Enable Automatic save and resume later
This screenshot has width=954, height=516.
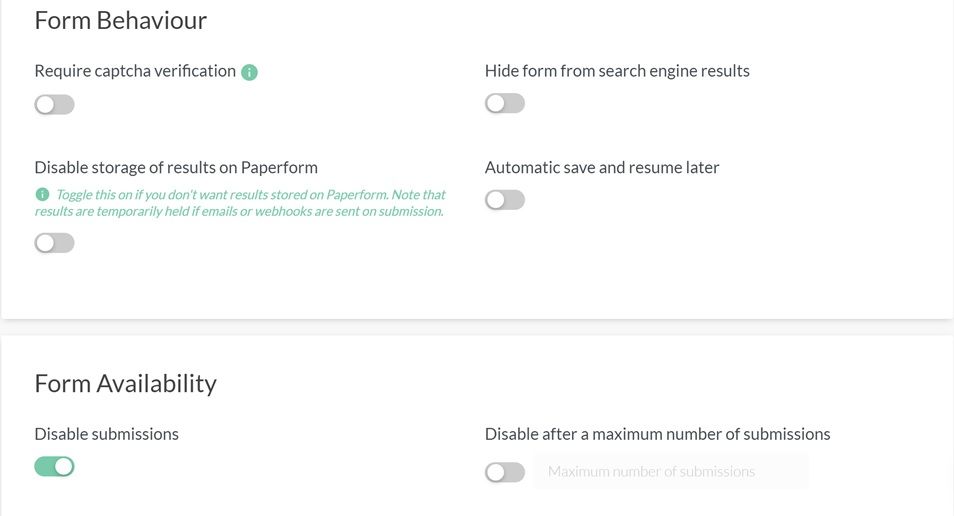click(505, 200)
